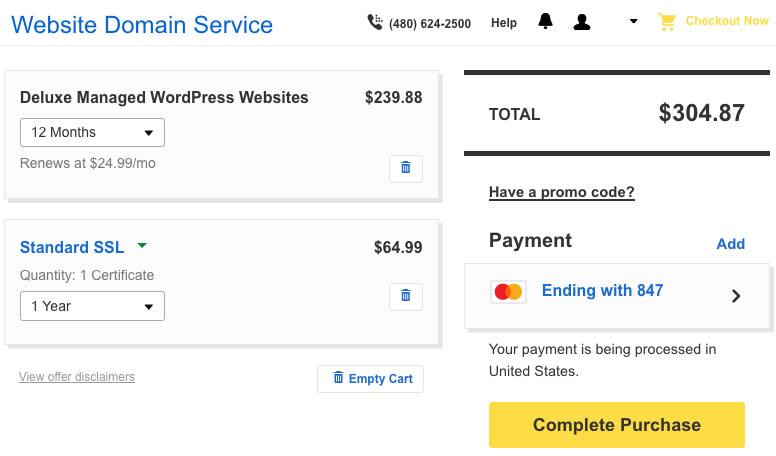Open Have a promo code link

tap(562, 192)
